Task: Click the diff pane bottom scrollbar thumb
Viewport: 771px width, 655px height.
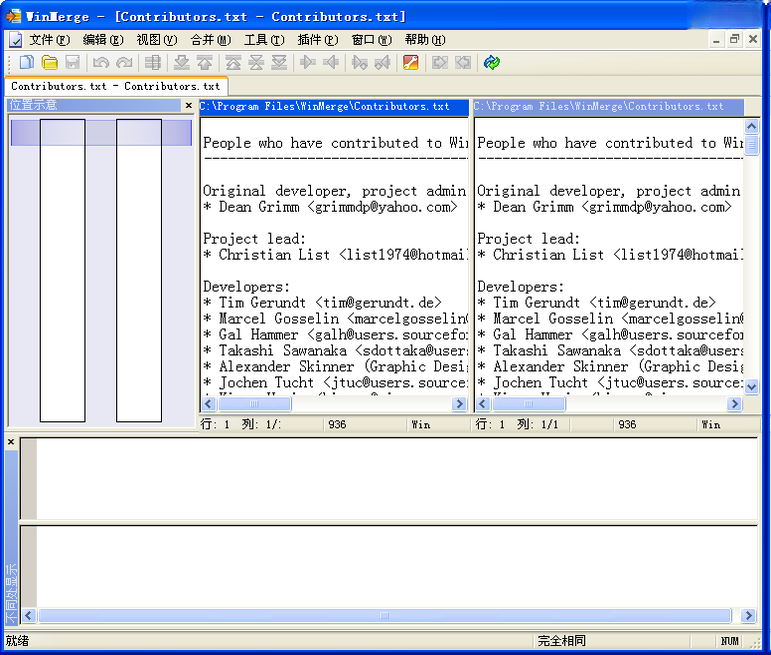Action: pos(385,616)
